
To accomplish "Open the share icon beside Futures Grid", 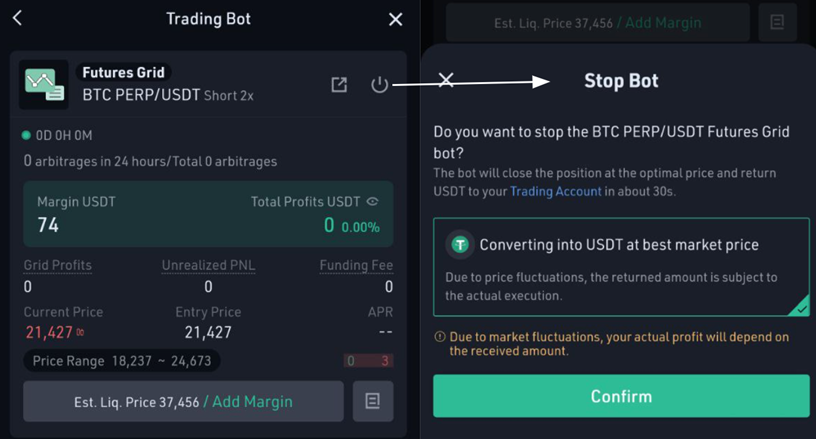I will click(339, 84).
